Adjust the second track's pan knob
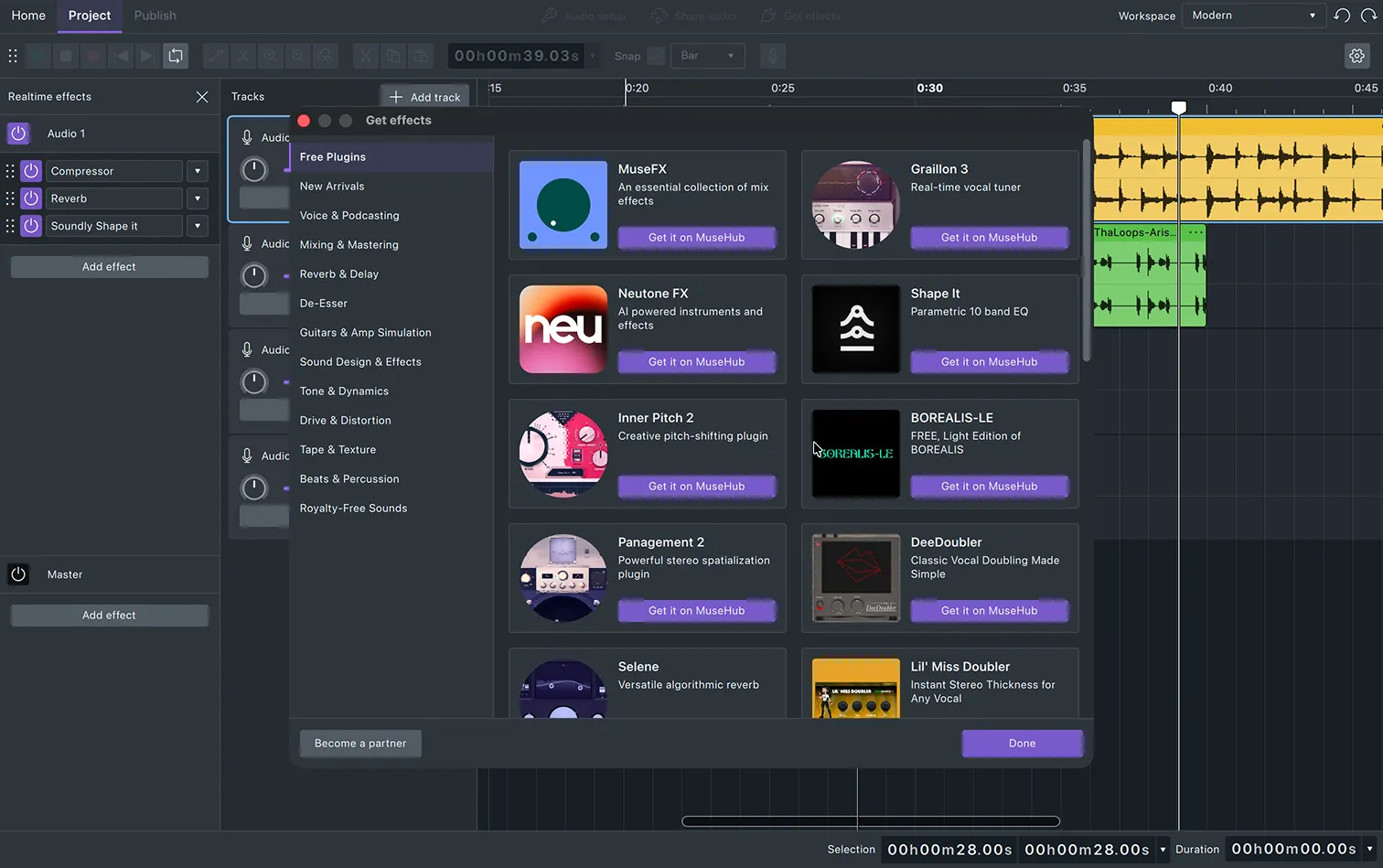 click(254, 275)
